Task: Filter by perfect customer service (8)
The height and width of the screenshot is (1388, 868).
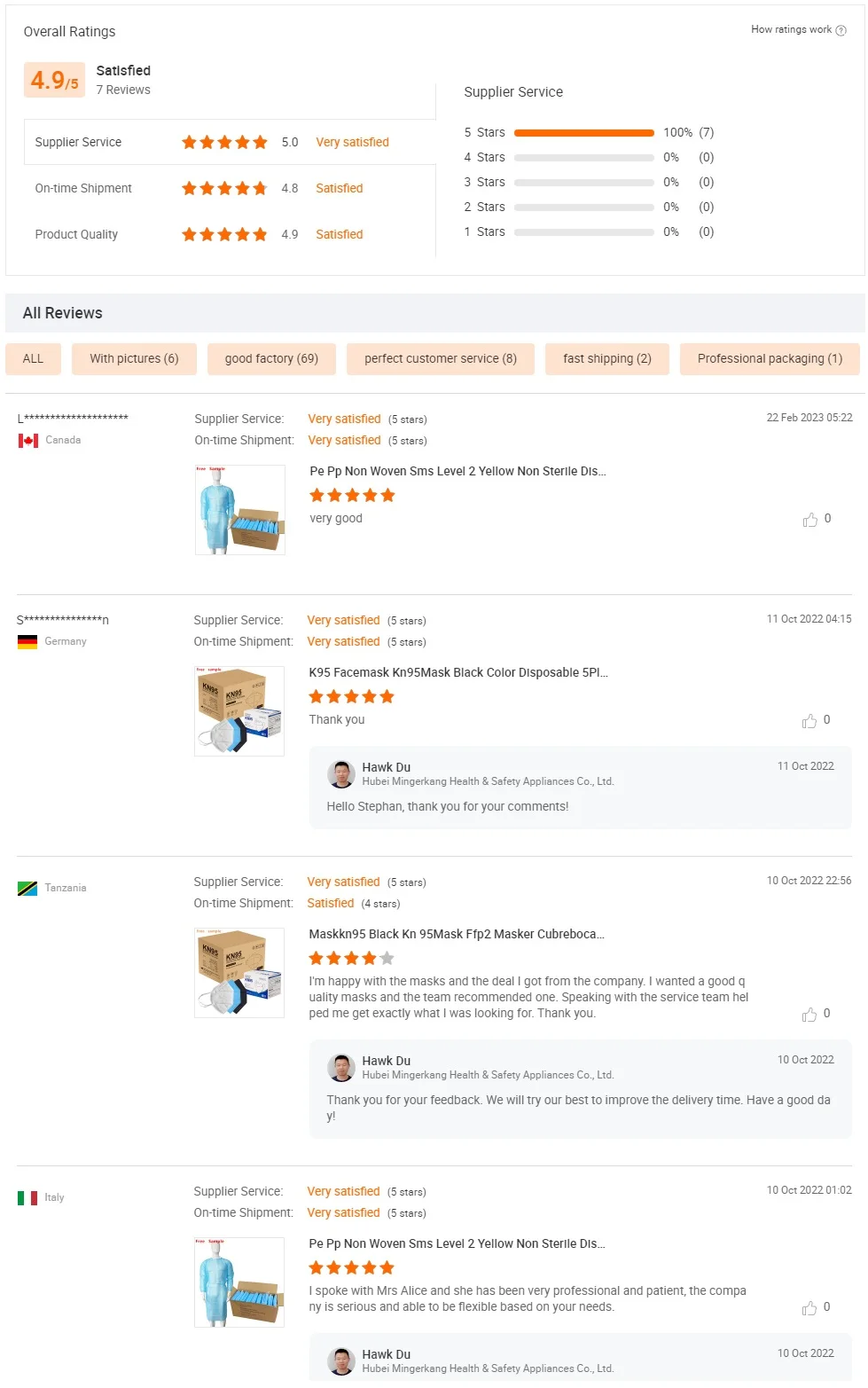Action: [x=440, y=359]
